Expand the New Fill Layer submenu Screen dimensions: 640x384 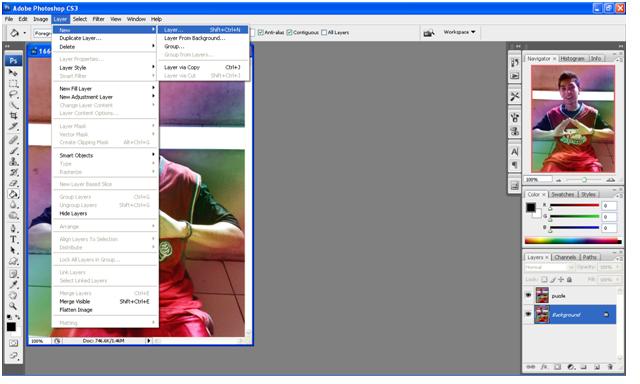[105, 89]
